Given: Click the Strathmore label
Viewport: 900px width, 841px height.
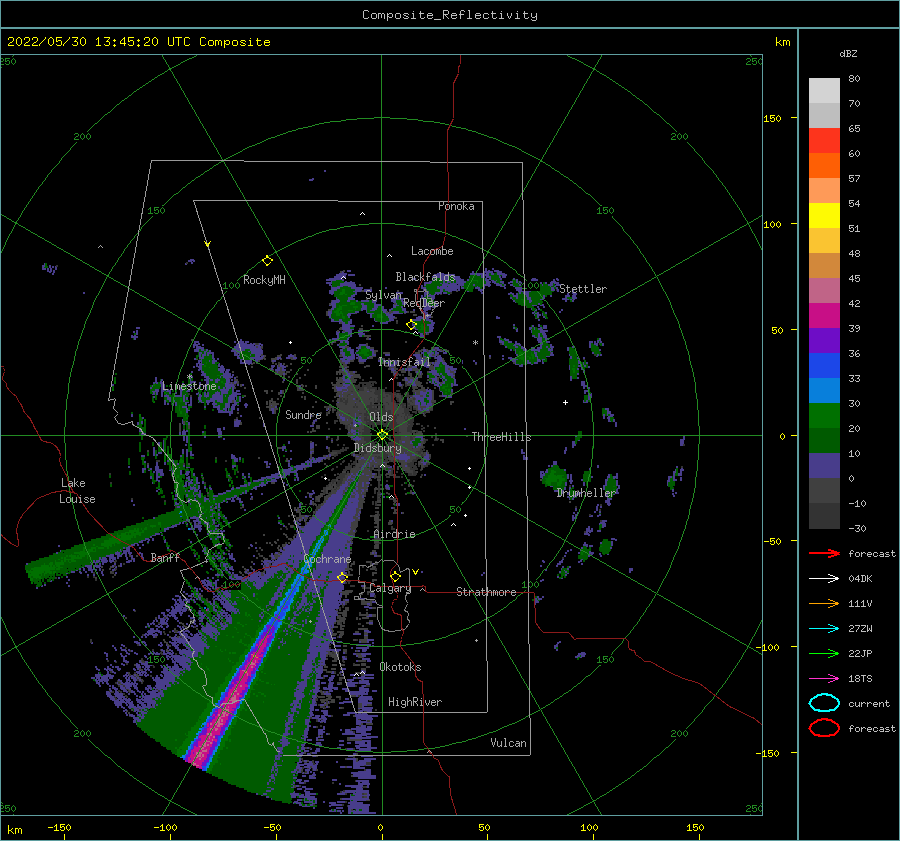Looking at the screenshot, I should [x=486, y=592].
